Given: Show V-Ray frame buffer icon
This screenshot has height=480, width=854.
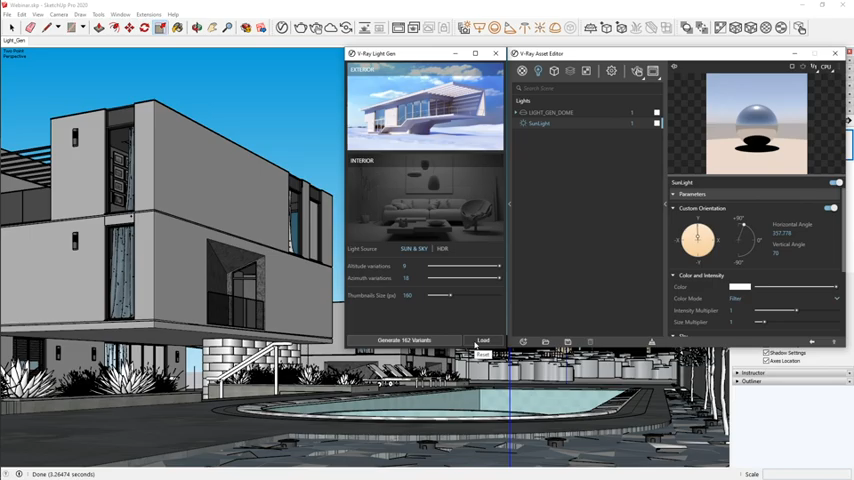Looking at the screenshot, I should pyautogui.click(x=398, y=27).
